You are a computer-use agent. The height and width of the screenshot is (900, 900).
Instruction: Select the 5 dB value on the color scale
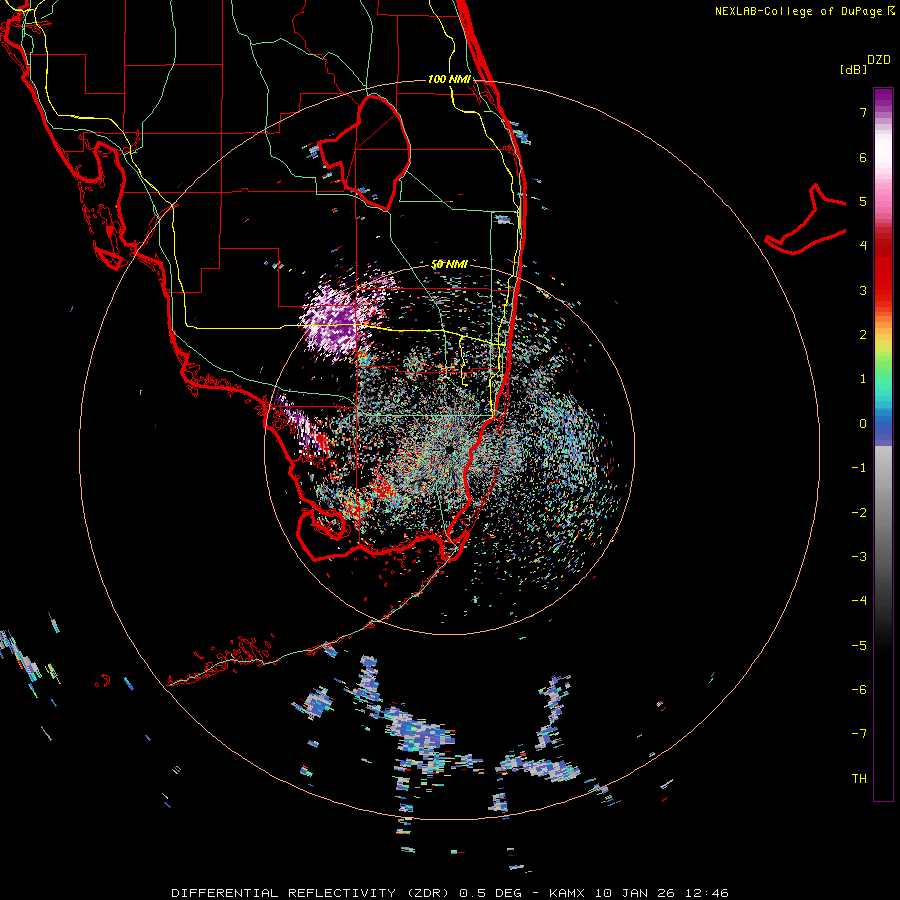(863, 201)
